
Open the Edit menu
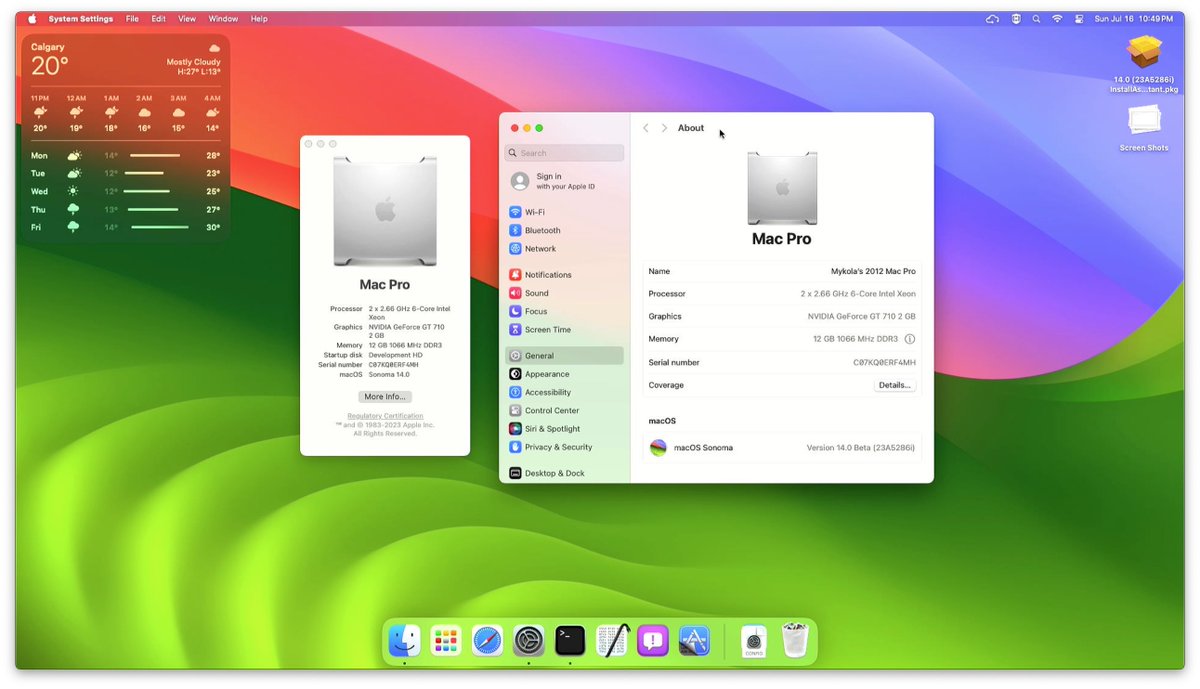(x=159, y=19)
